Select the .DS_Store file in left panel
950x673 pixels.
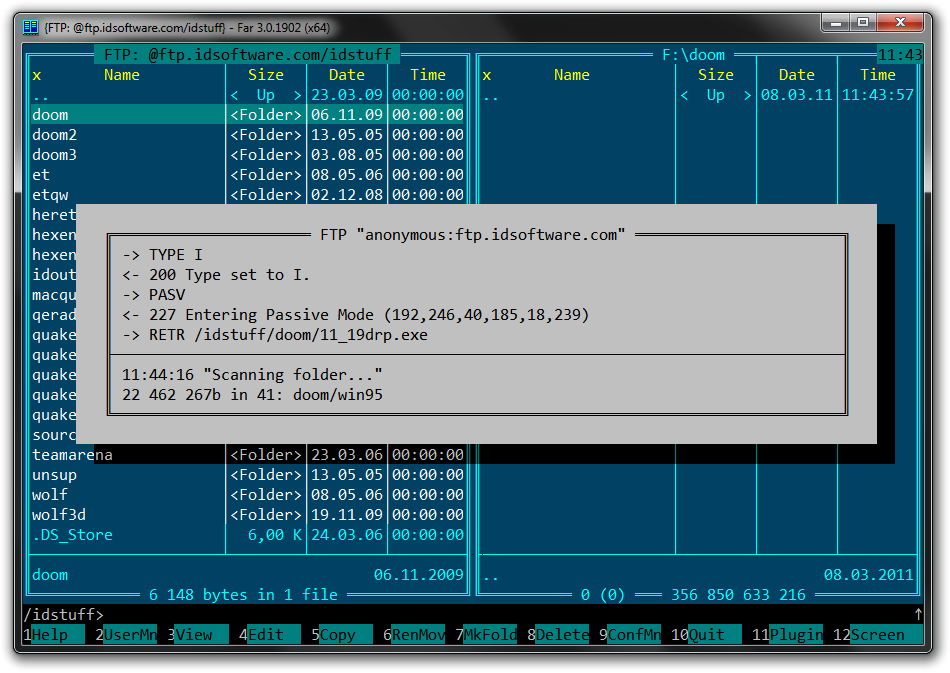(72, 535)
